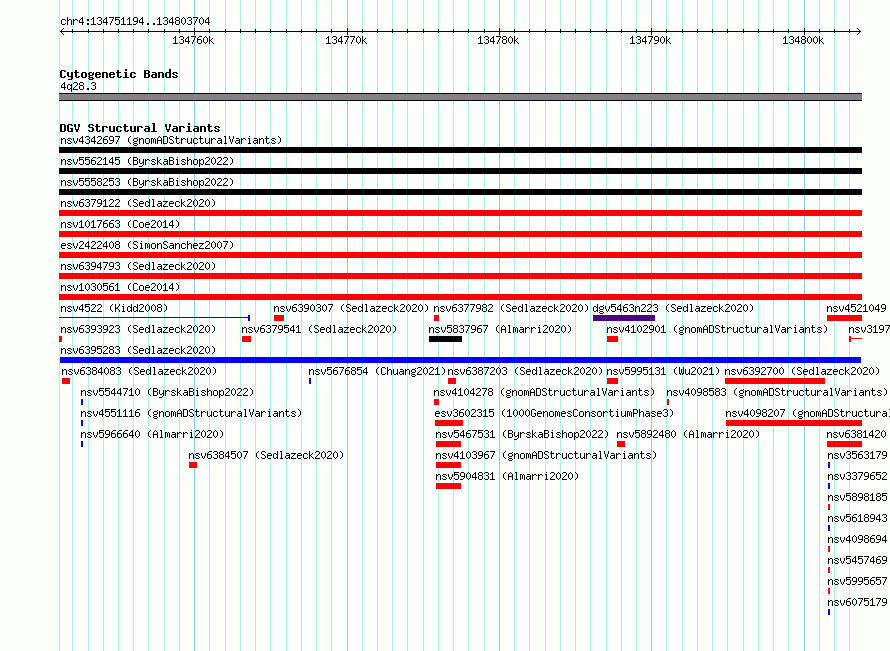This screenshot has width=890, height=651.
Task: Open the nsv5904831 Almarri2020 label
Action: 507,476
